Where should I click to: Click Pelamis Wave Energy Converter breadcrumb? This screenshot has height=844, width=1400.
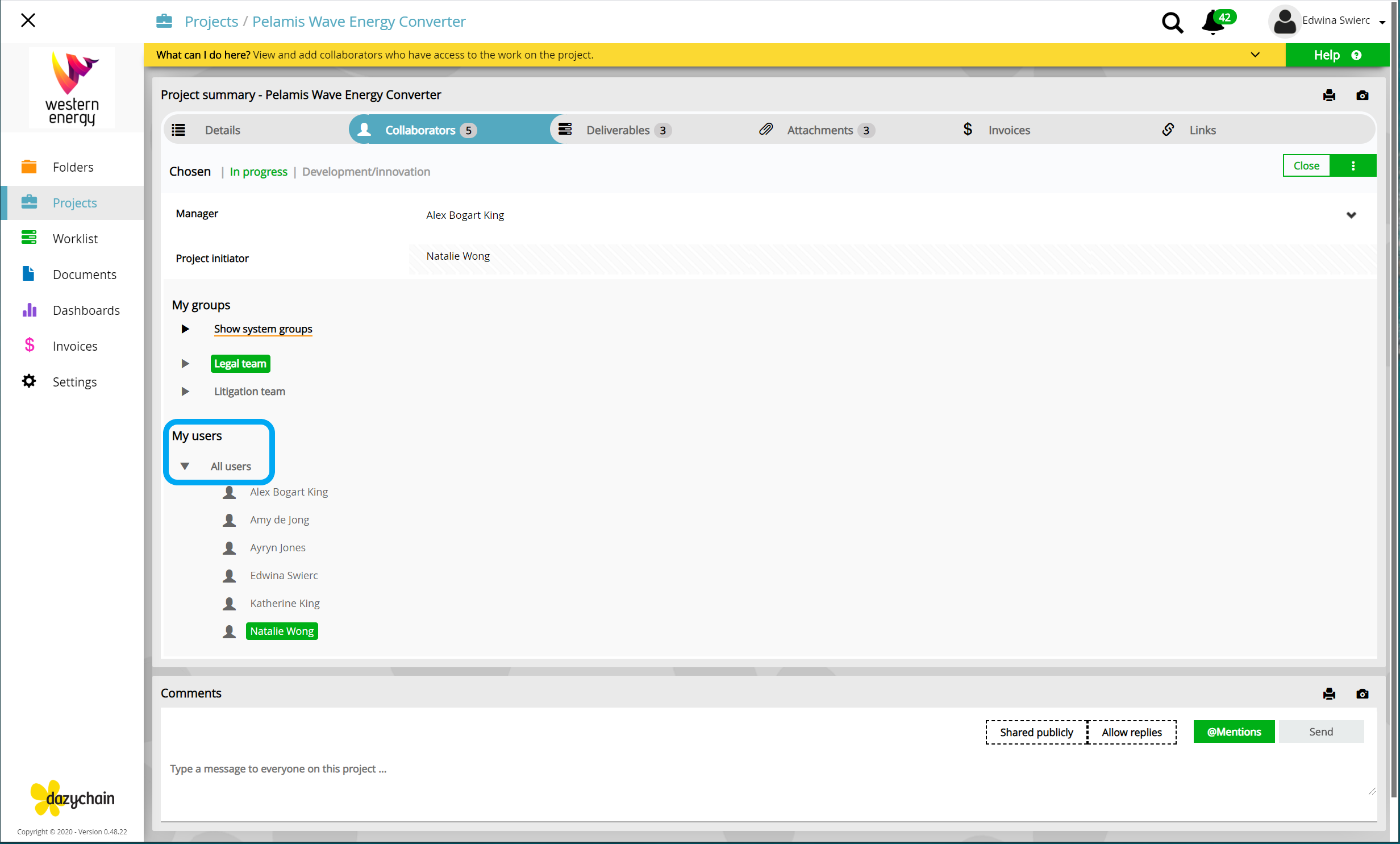359,22
